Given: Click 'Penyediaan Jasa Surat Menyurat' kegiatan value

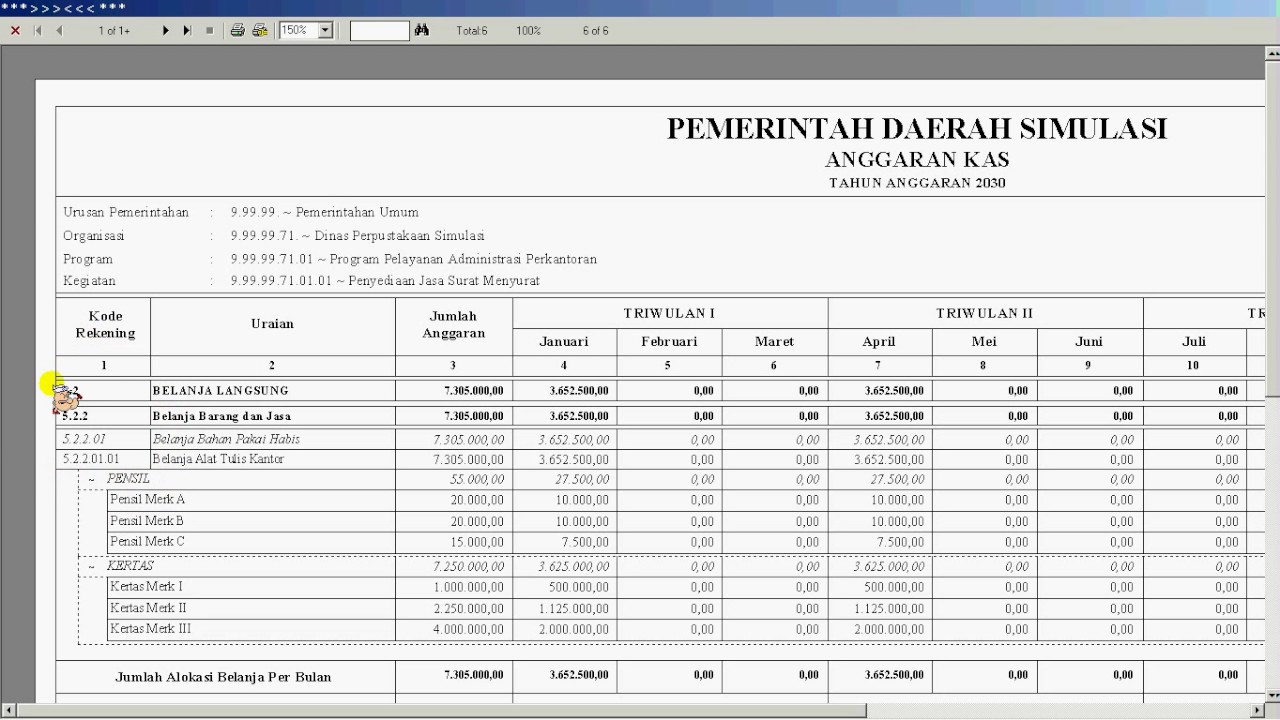Looking at the screenshot, I should [444, 281].
